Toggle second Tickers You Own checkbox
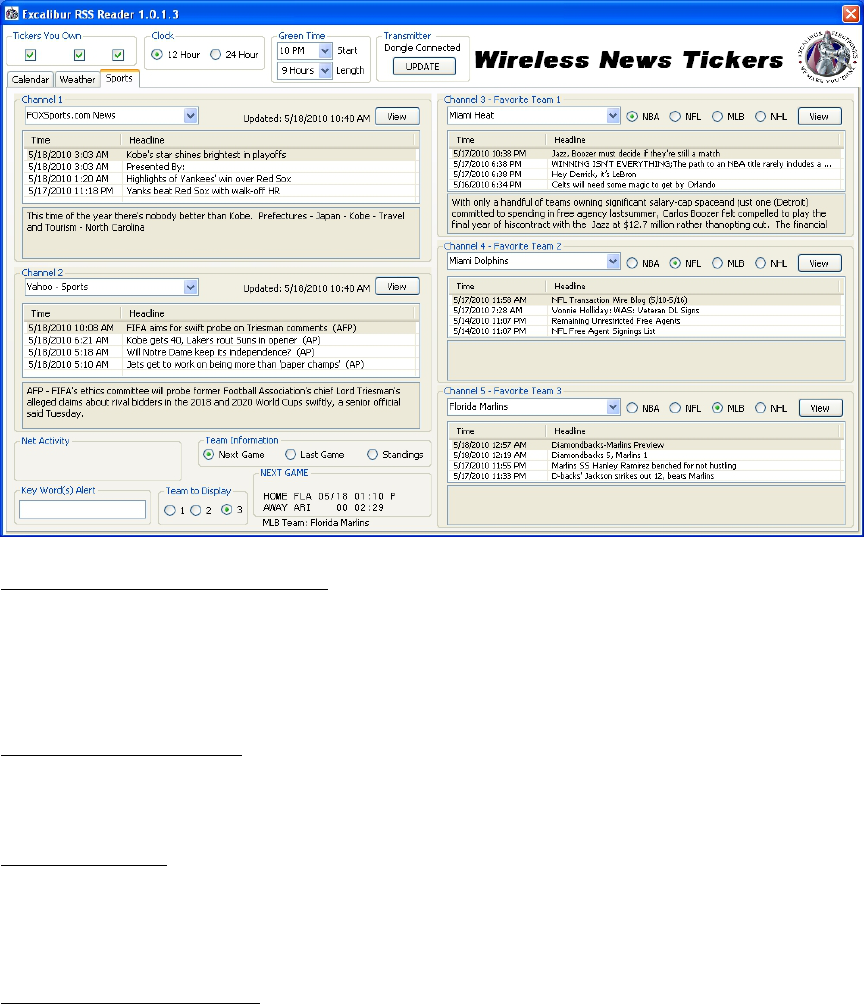 tap(79, 55)
